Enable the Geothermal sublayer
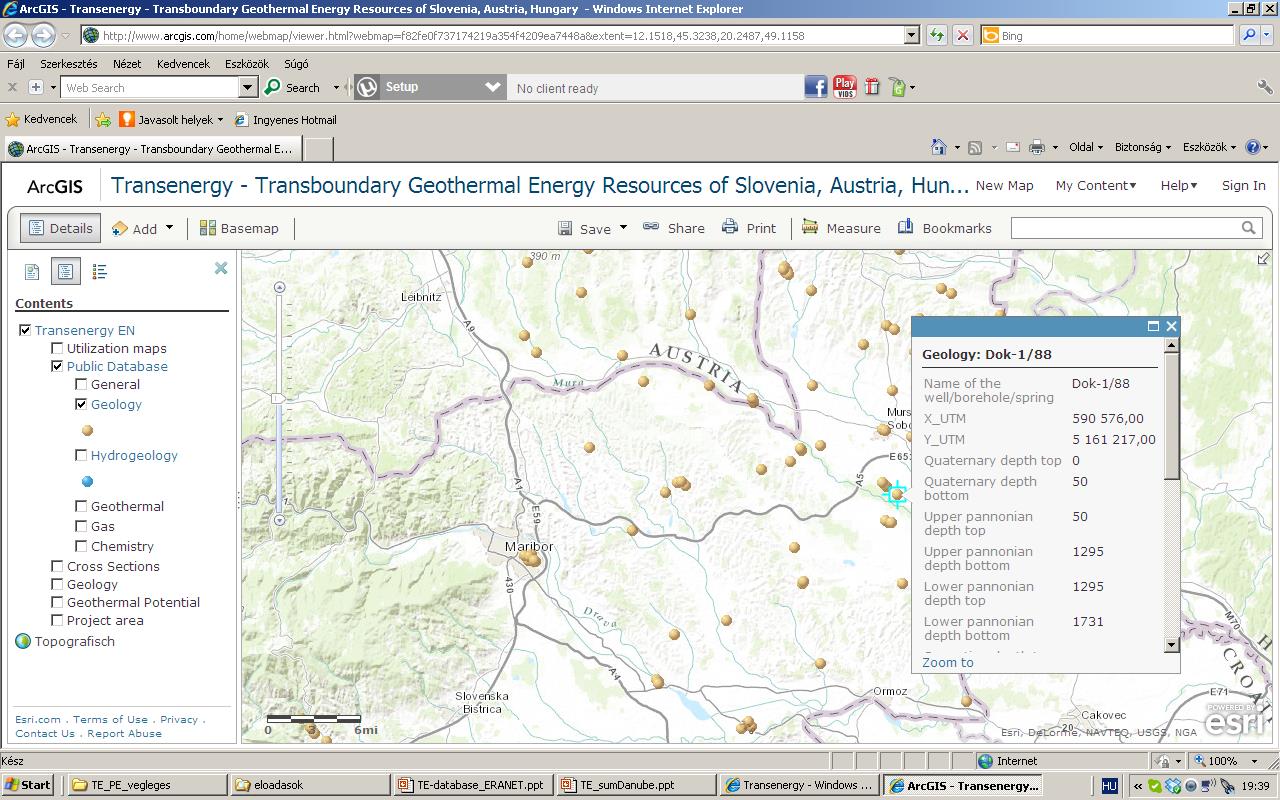Viewport: 1280px width, 800px height. 81,506
